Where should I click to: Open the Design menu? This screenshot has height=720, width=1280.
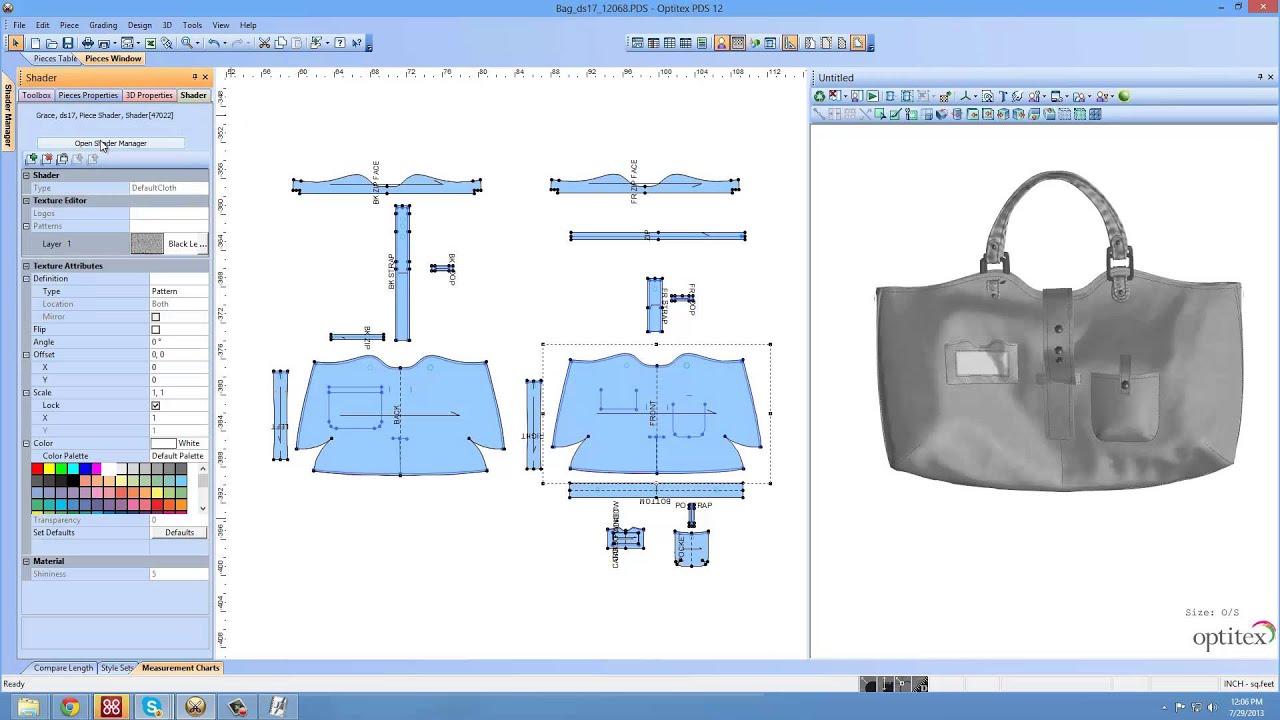[x=140, y=25]
